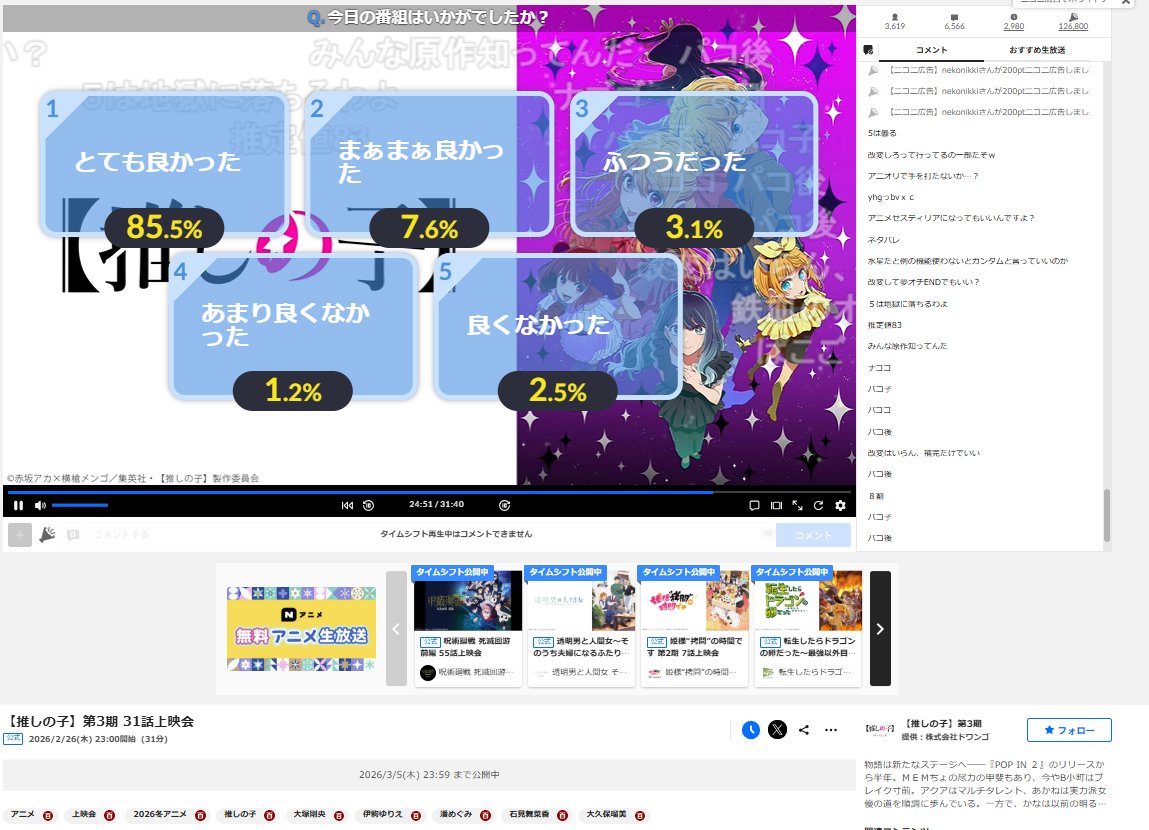Open dictionary icon beside 大久保瑠美 tag
Viewport: 1149px width, 830px height.
point(640,815)
